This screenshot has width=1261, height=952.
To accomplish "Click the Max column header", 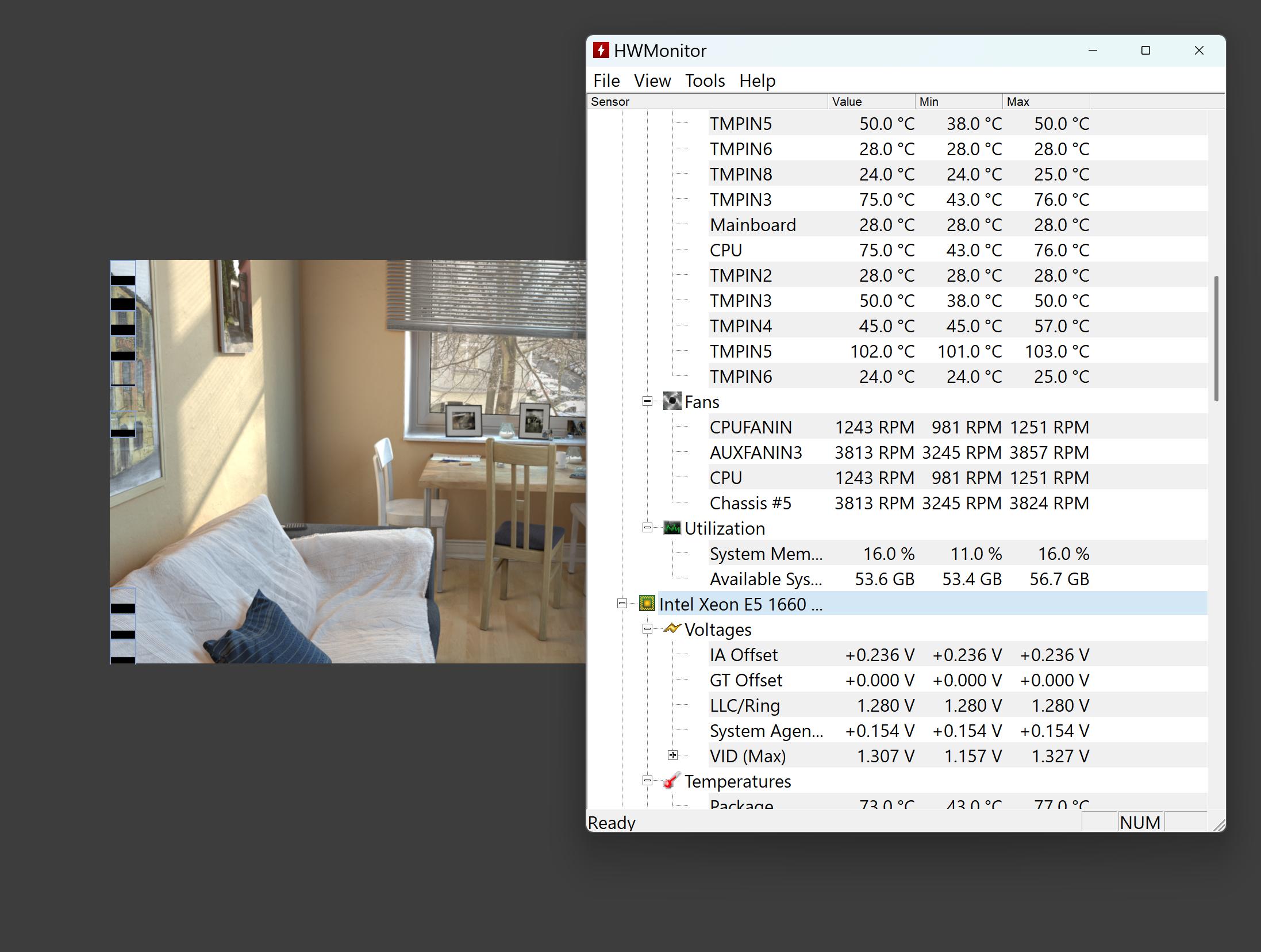I will (x=1045, y=102).
